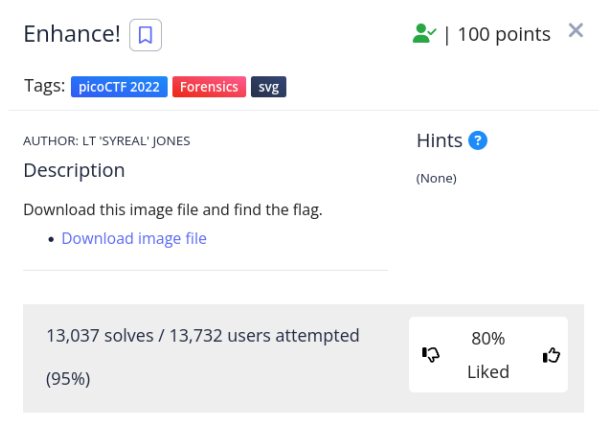603x423 pixels.
Task: Click the 80% Liked rating text
Action: tap(488, 355)
